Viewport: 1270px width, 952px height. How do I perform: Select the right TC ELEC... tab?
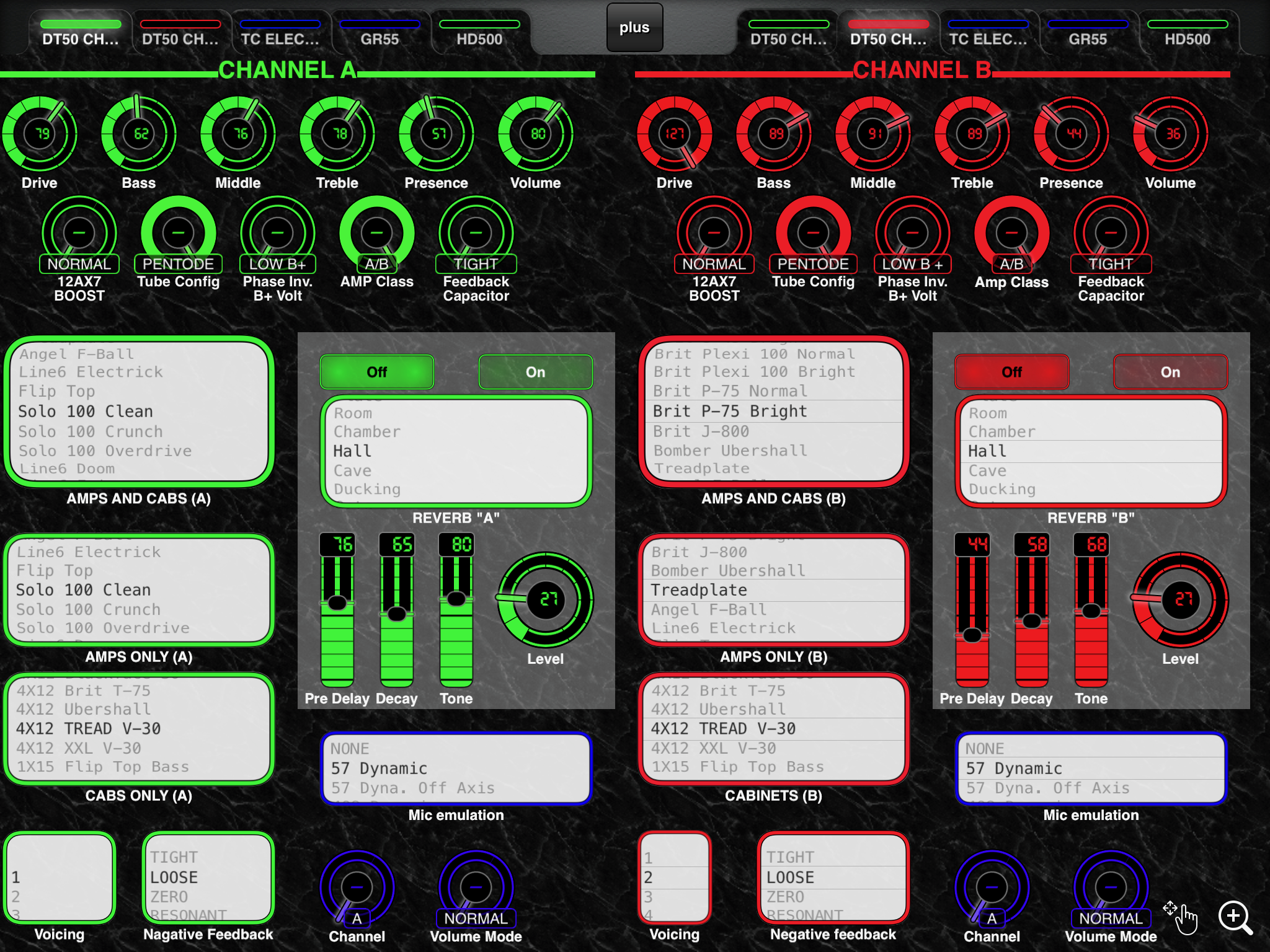pyautogui.click(x=988, y=33)
